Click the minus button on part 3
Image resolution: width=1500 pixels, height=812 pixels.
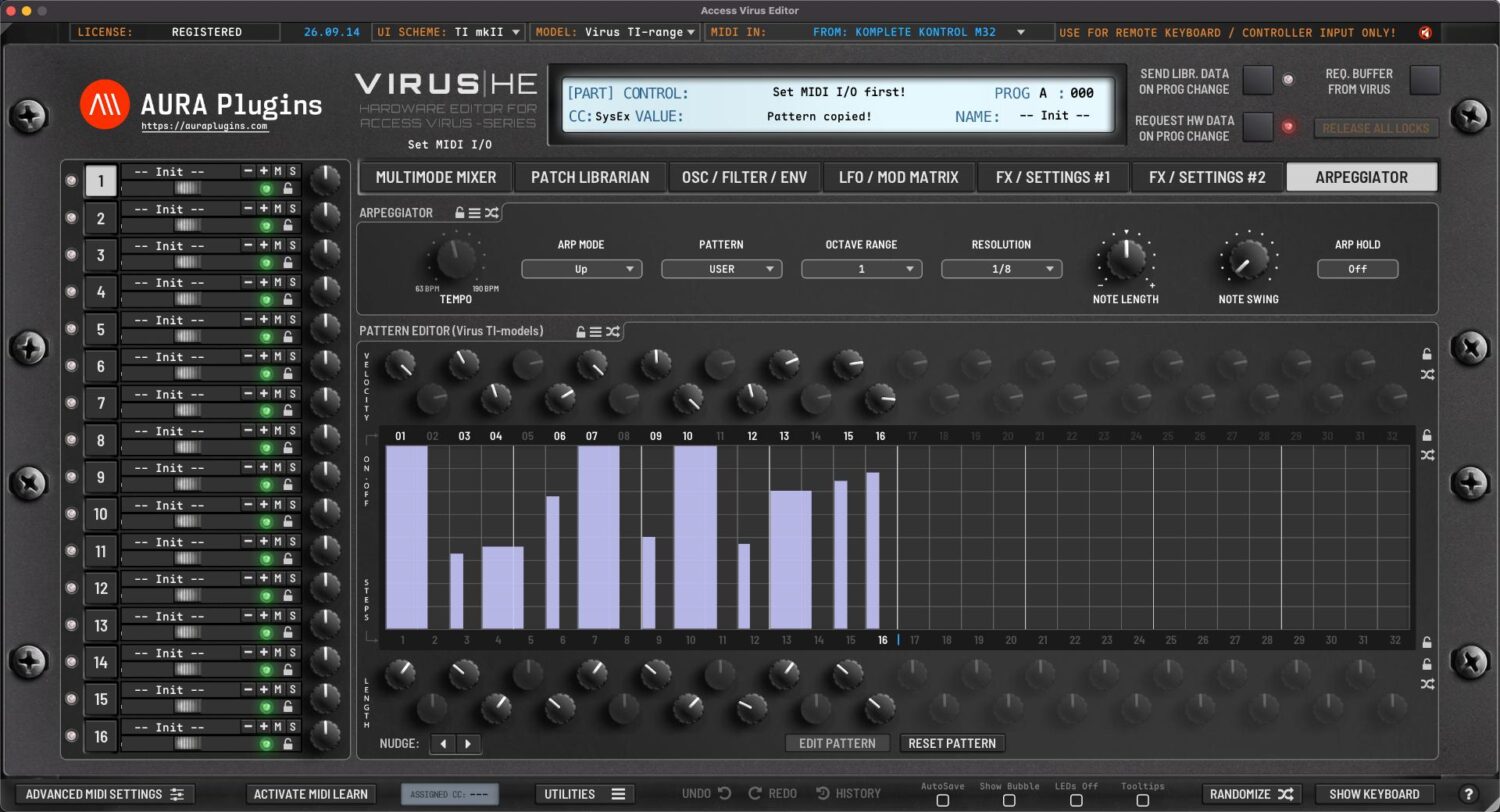(x=248, y=245)
